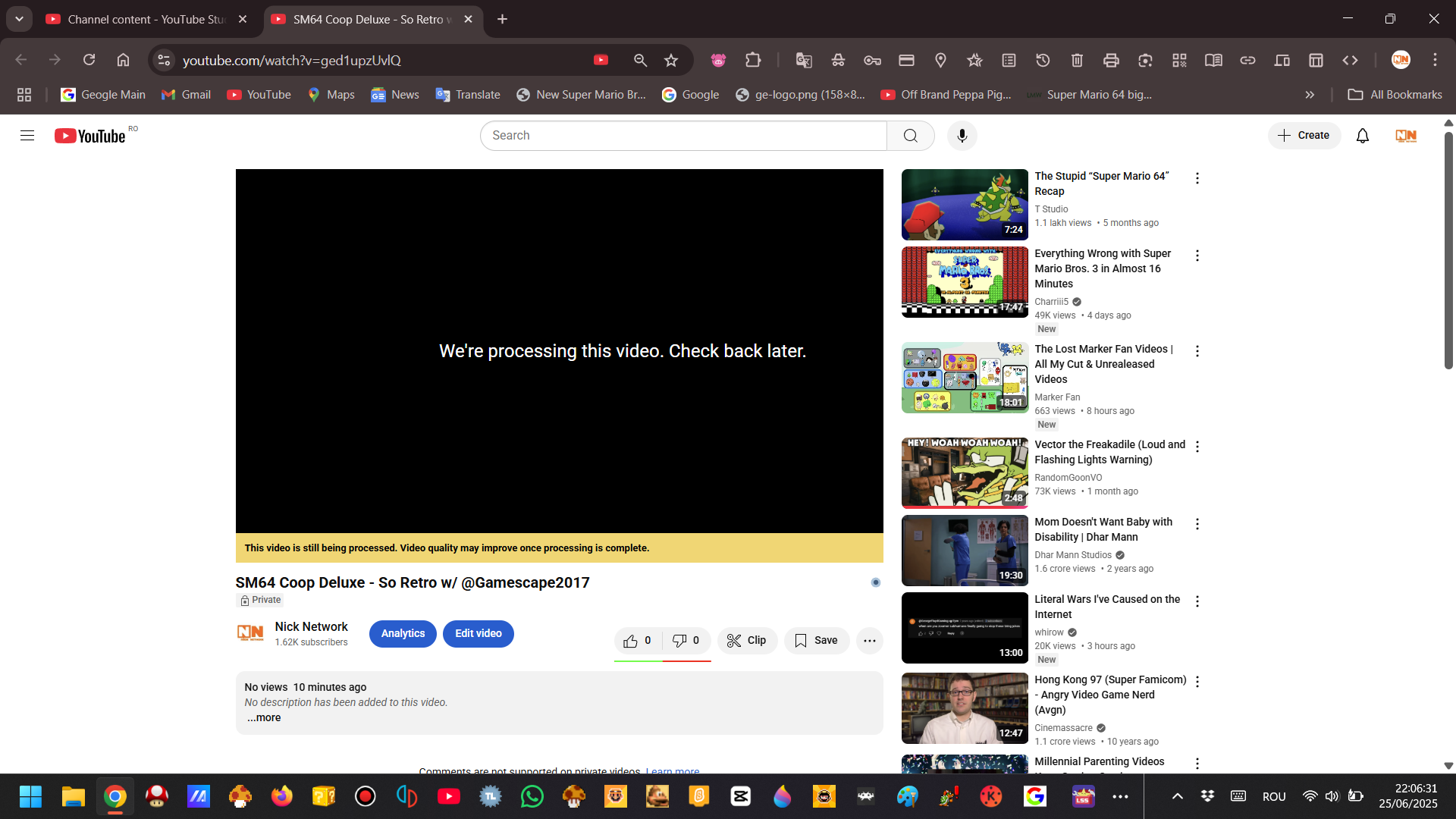Open volume control in system tray
This screenshot has width=1456, height=819.
pyautogui.click(x=1332, y=796)
